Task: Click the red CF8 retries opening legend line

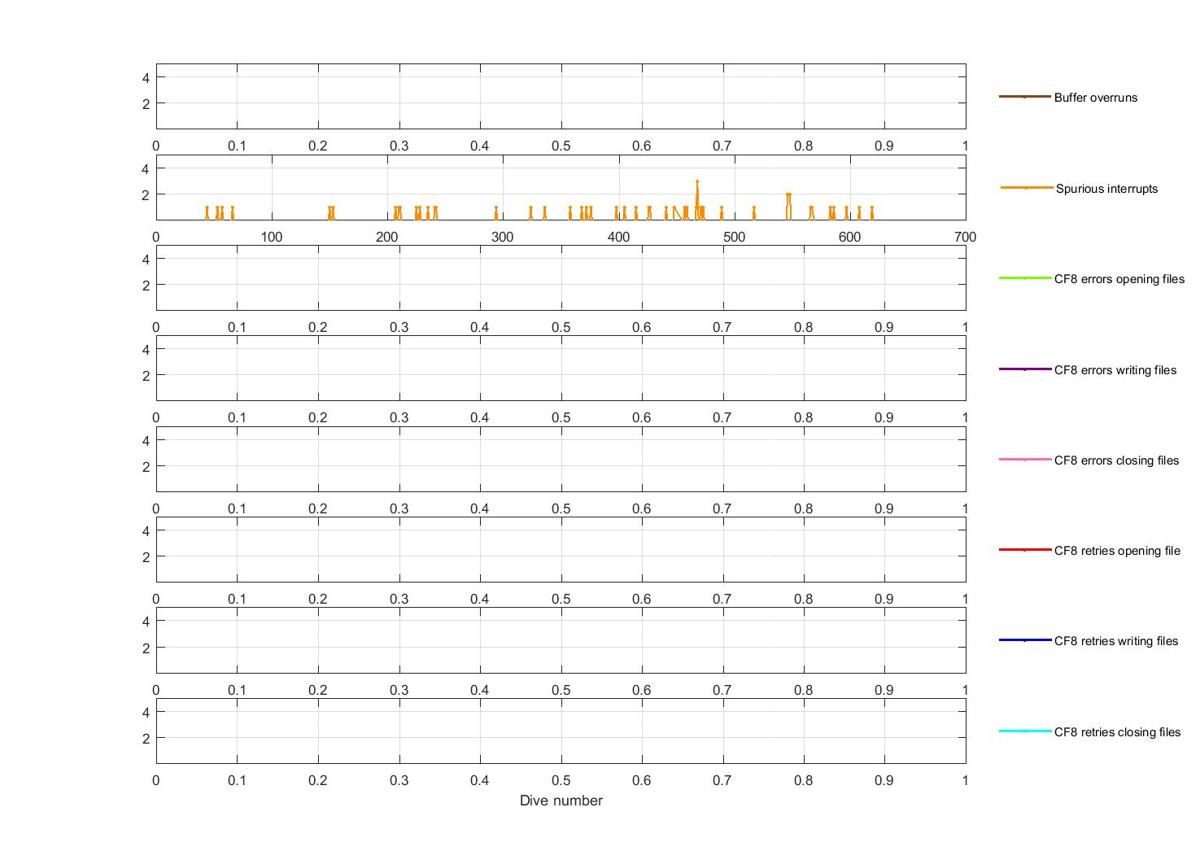Action: tap(1025, 550)
